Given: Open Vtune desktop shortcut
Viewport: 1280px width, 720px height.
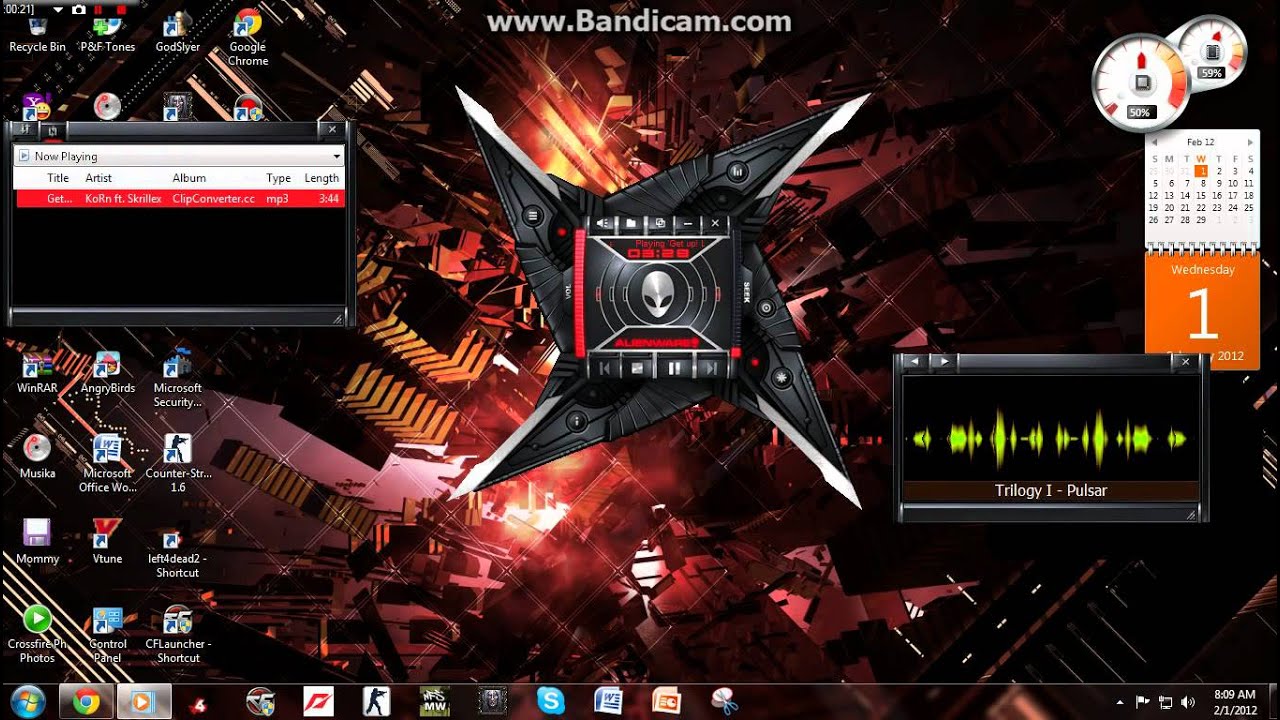Looking at the screenshot, I should pyautogui.click(x=107, y=542).
